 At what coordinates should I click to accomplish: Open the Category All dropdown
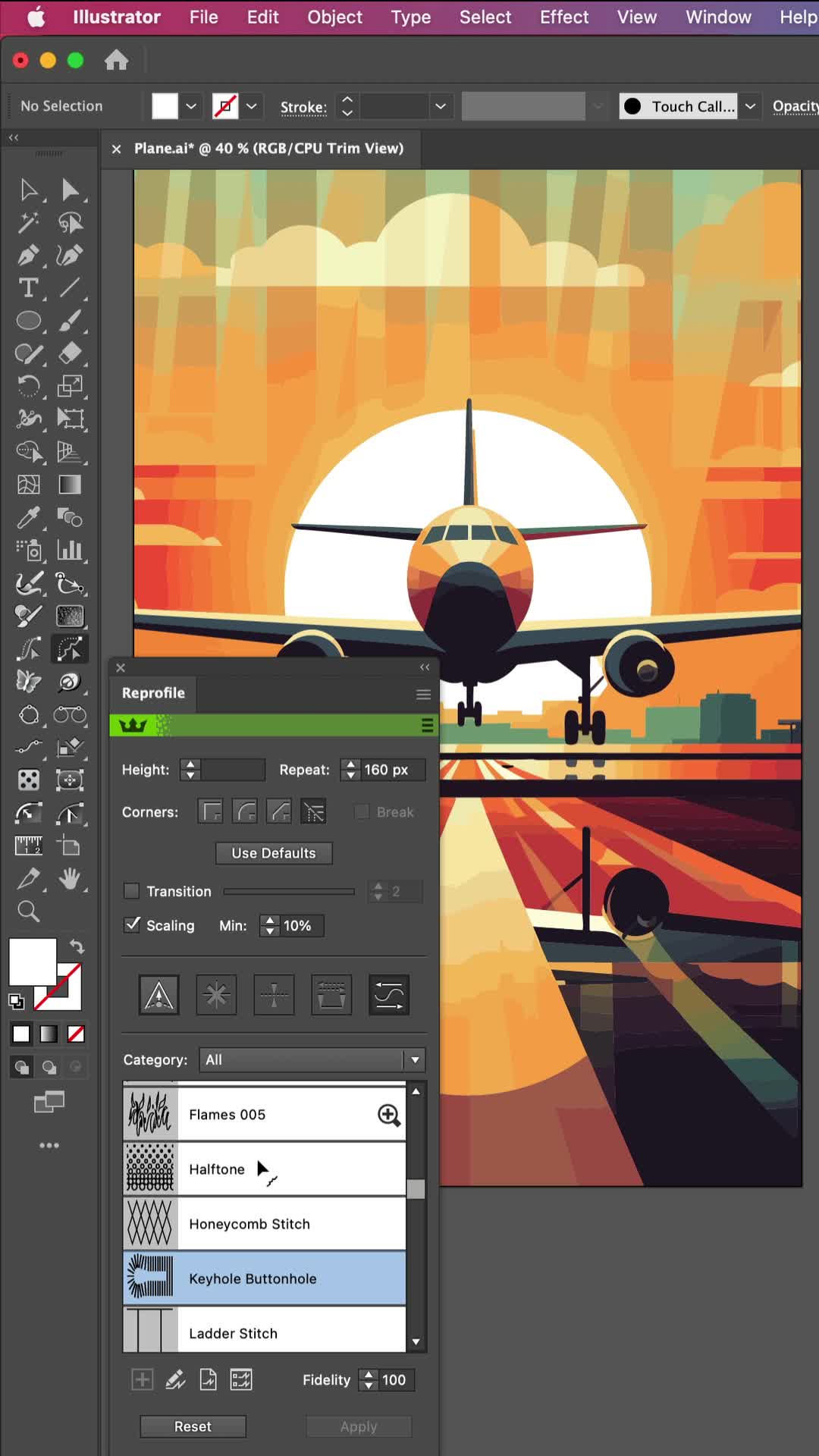[312, 1060]
